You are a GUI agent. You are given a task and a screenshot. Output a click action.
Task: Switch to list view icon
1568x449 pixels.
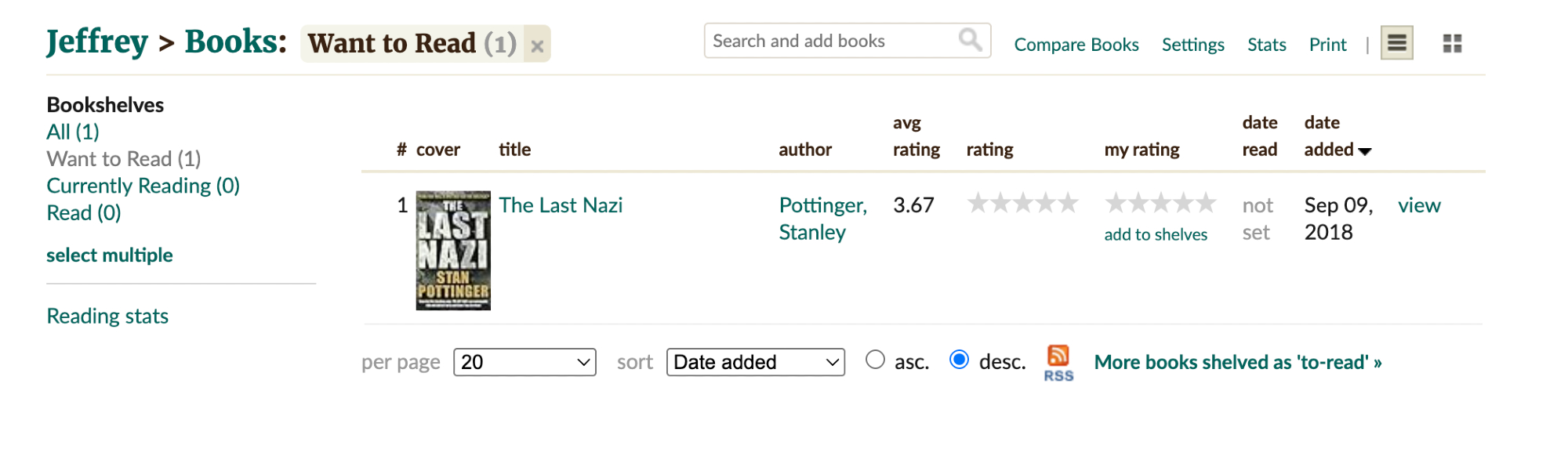(x=1396, y=43)
